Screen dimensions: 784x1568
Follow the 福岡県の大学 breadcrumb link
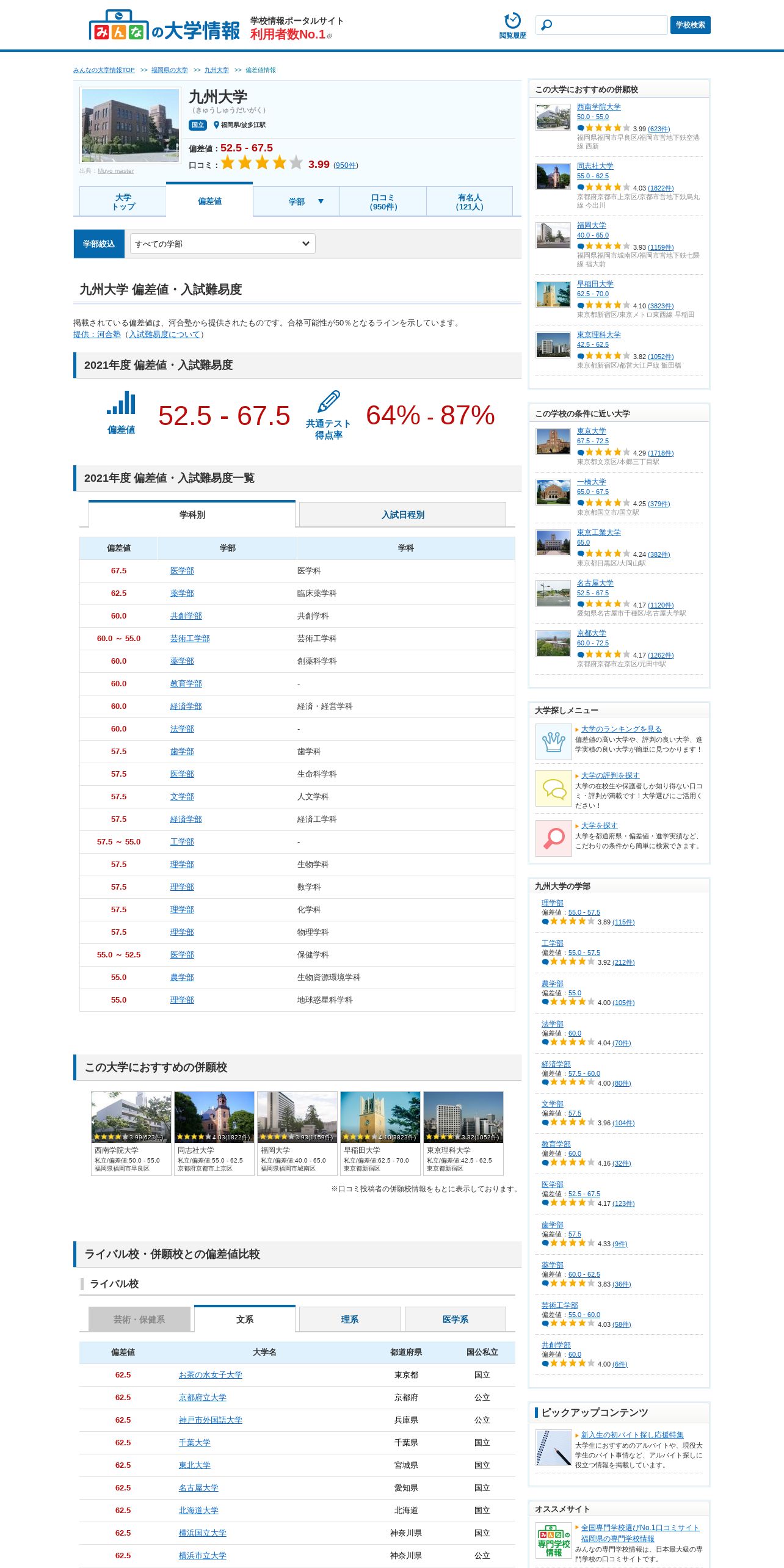pyautogui.click(x=170, y=70)
